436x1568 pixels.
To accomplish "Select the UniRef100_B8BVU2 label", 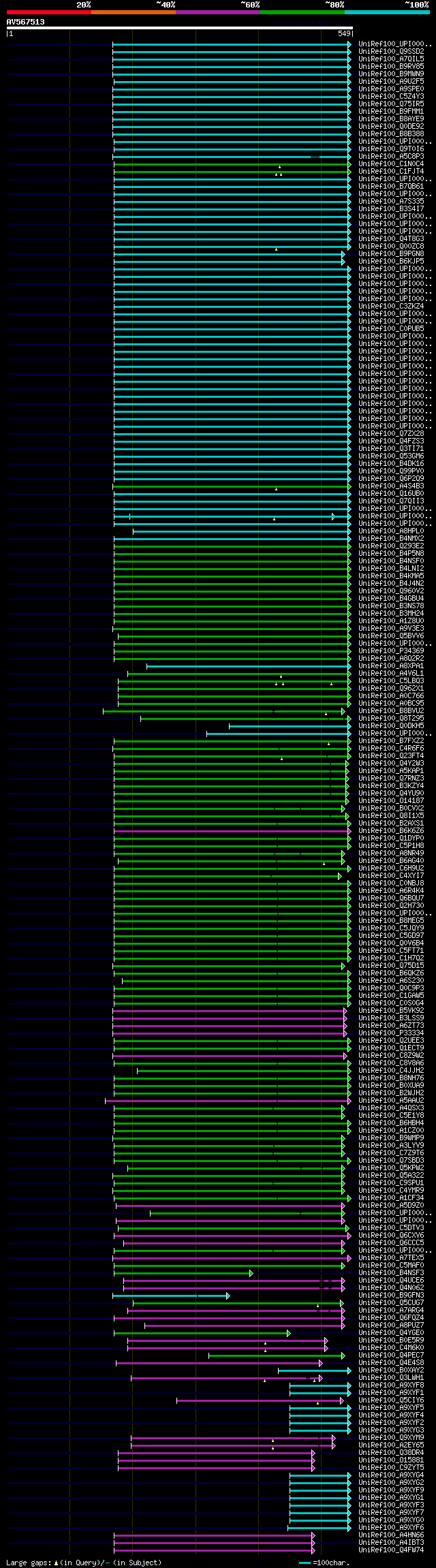I will pos(391,710).
